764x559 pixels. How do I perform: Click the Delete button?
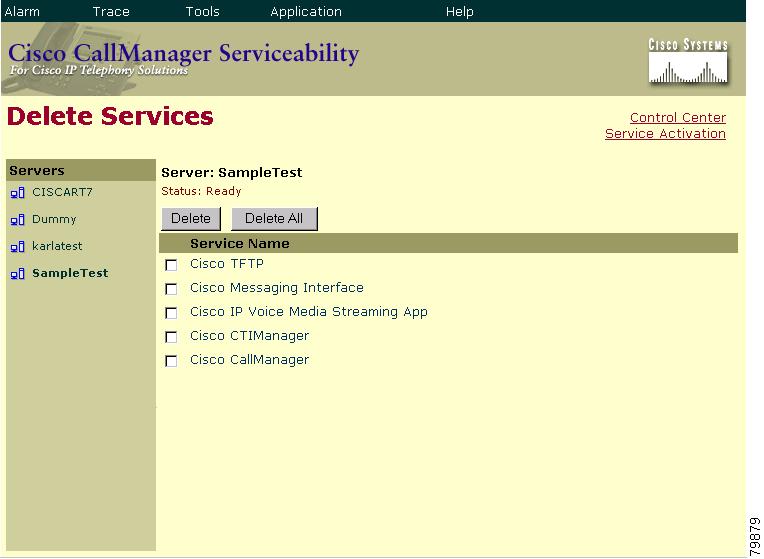click(191, 218)
